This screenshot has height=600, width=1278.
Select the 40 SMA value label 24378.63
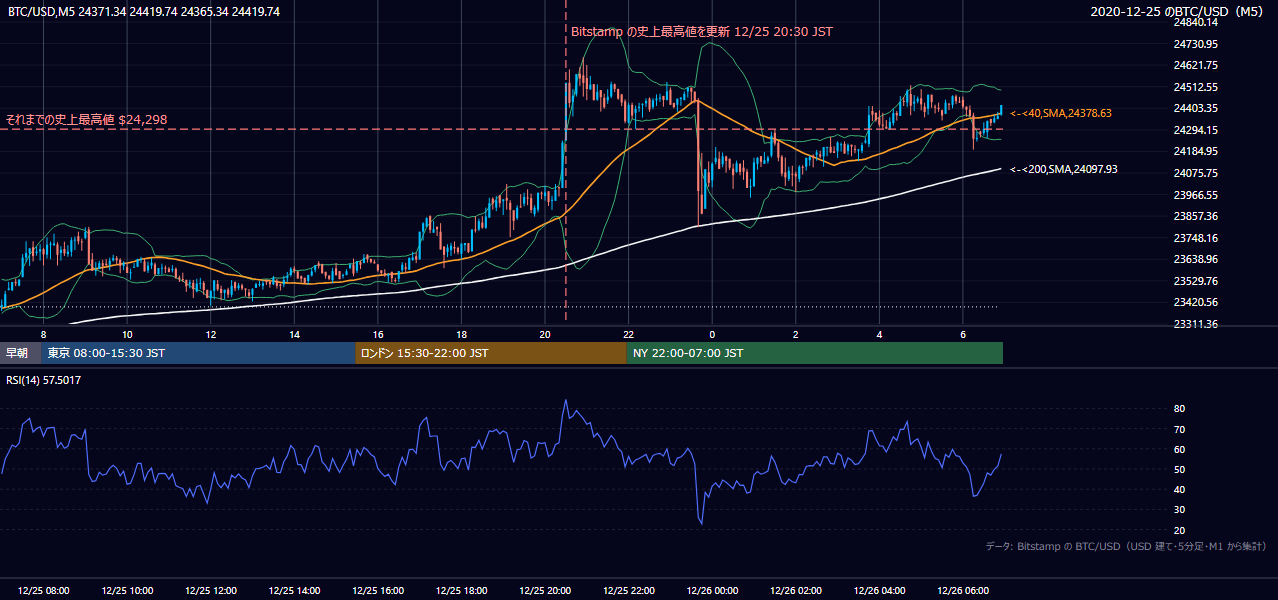(1061, 114)
